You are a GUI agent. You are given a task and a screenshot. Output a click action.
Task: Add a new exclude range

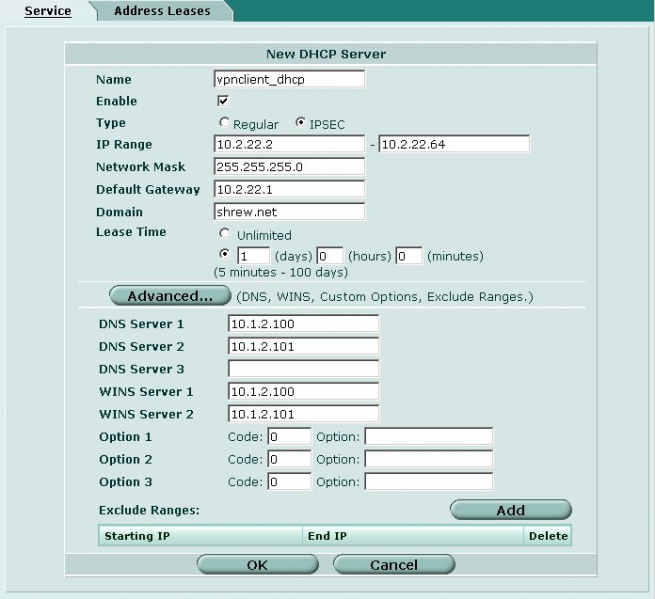pyautogui.click(x=511, y=510)
